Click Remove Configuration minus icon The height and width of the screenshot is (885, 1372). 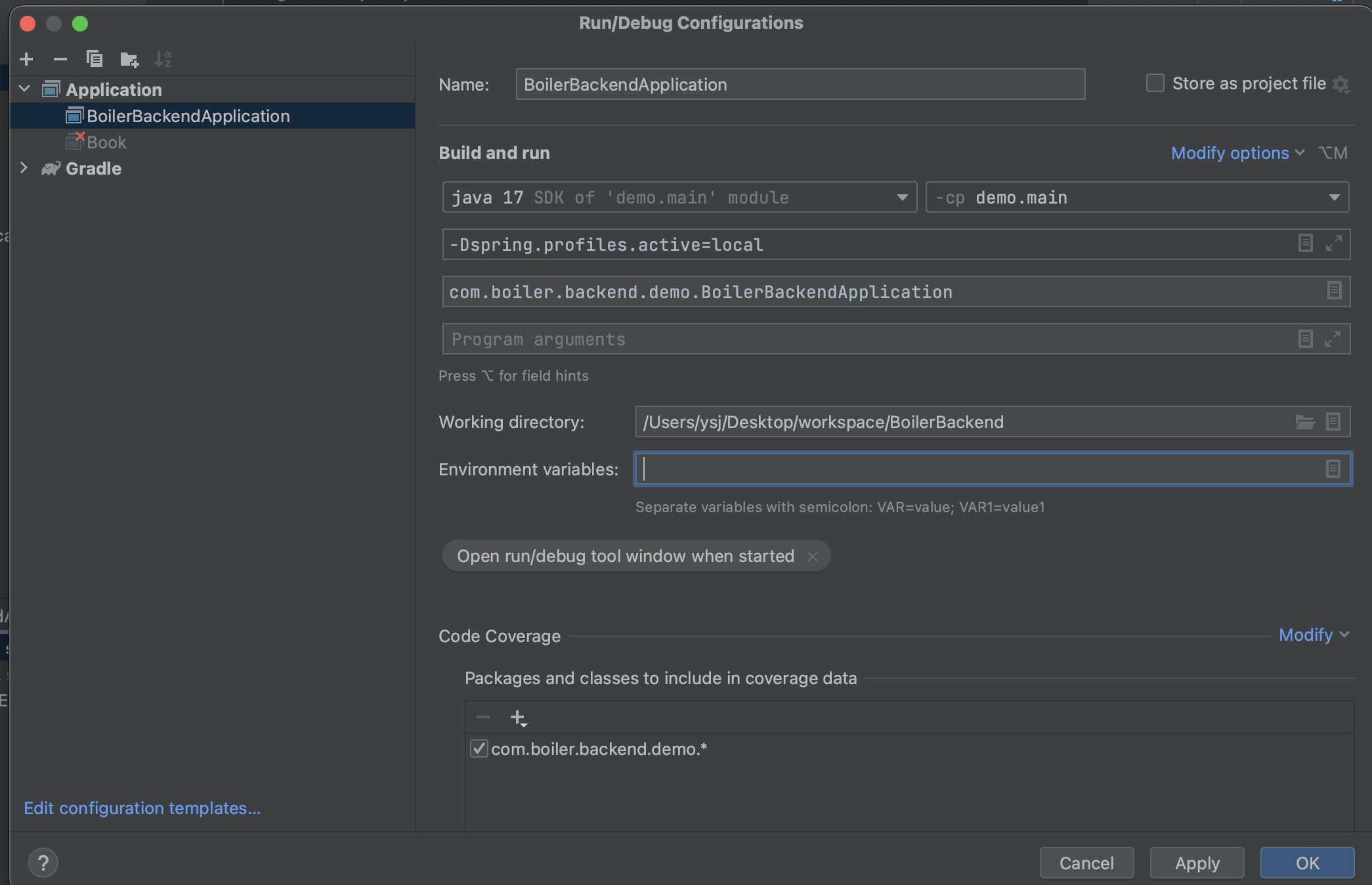[60, 59]
